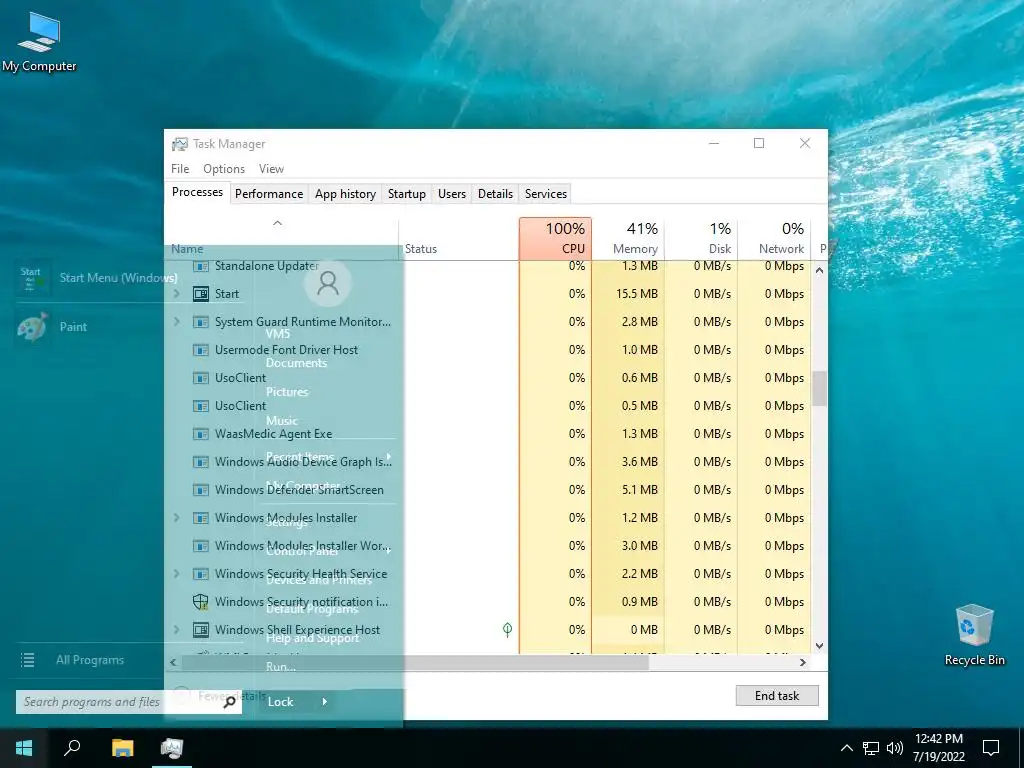Open Pictures in the start menu
Viewport: 1024px width, 768px height.
tap(287, 392)
